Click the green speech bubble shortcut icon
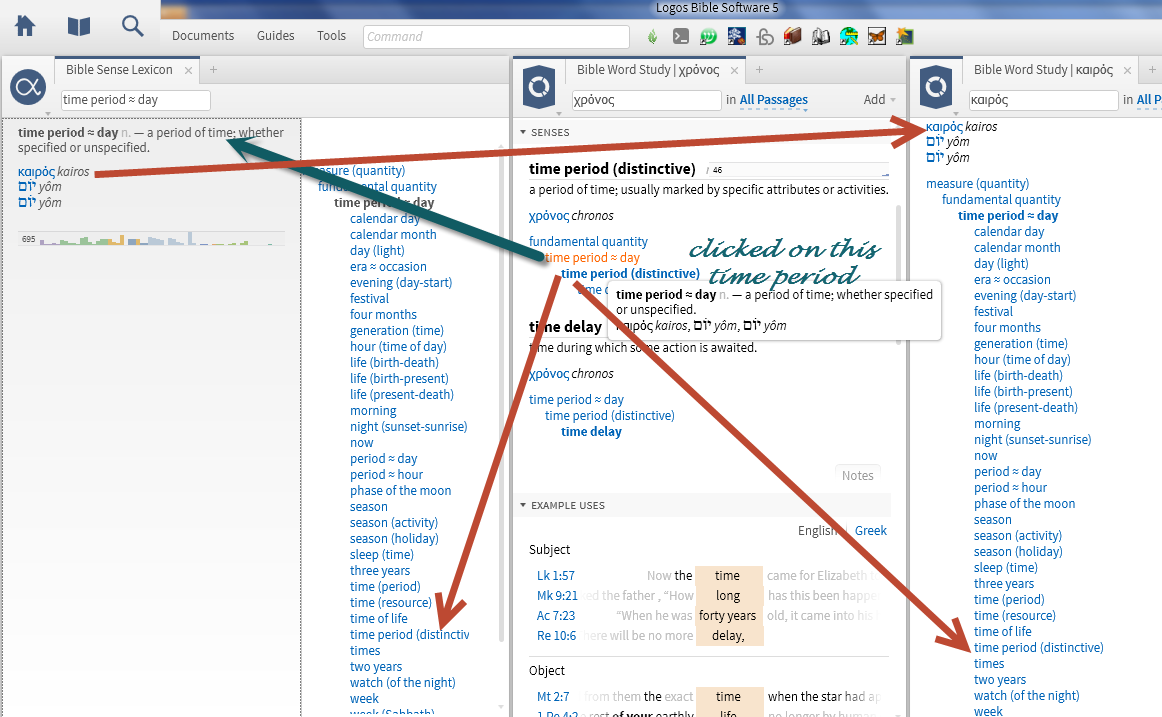 click(x=708, y=36)
